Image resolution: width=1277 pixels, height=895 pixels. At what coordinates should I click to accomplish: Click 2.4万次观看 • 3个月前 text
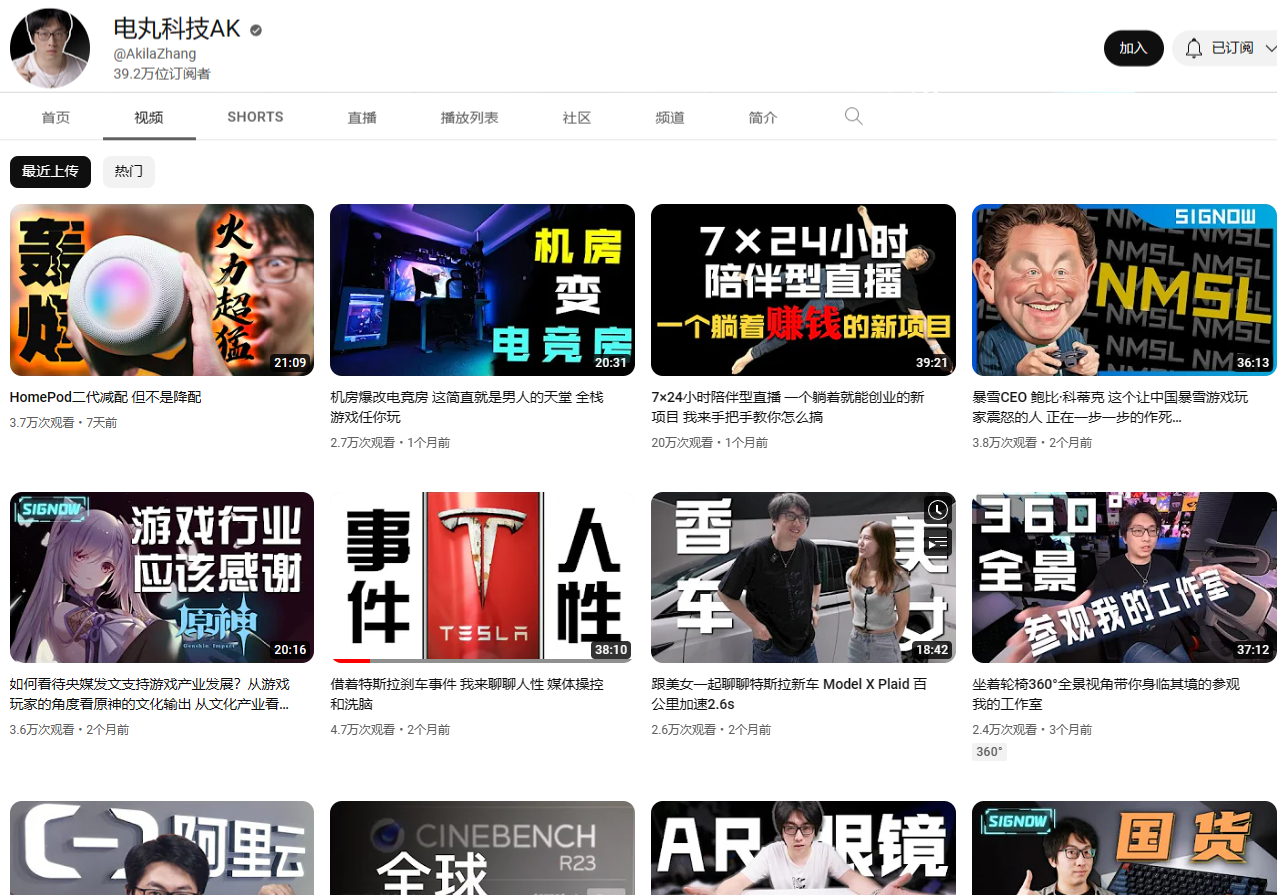tap(1032, 730)
